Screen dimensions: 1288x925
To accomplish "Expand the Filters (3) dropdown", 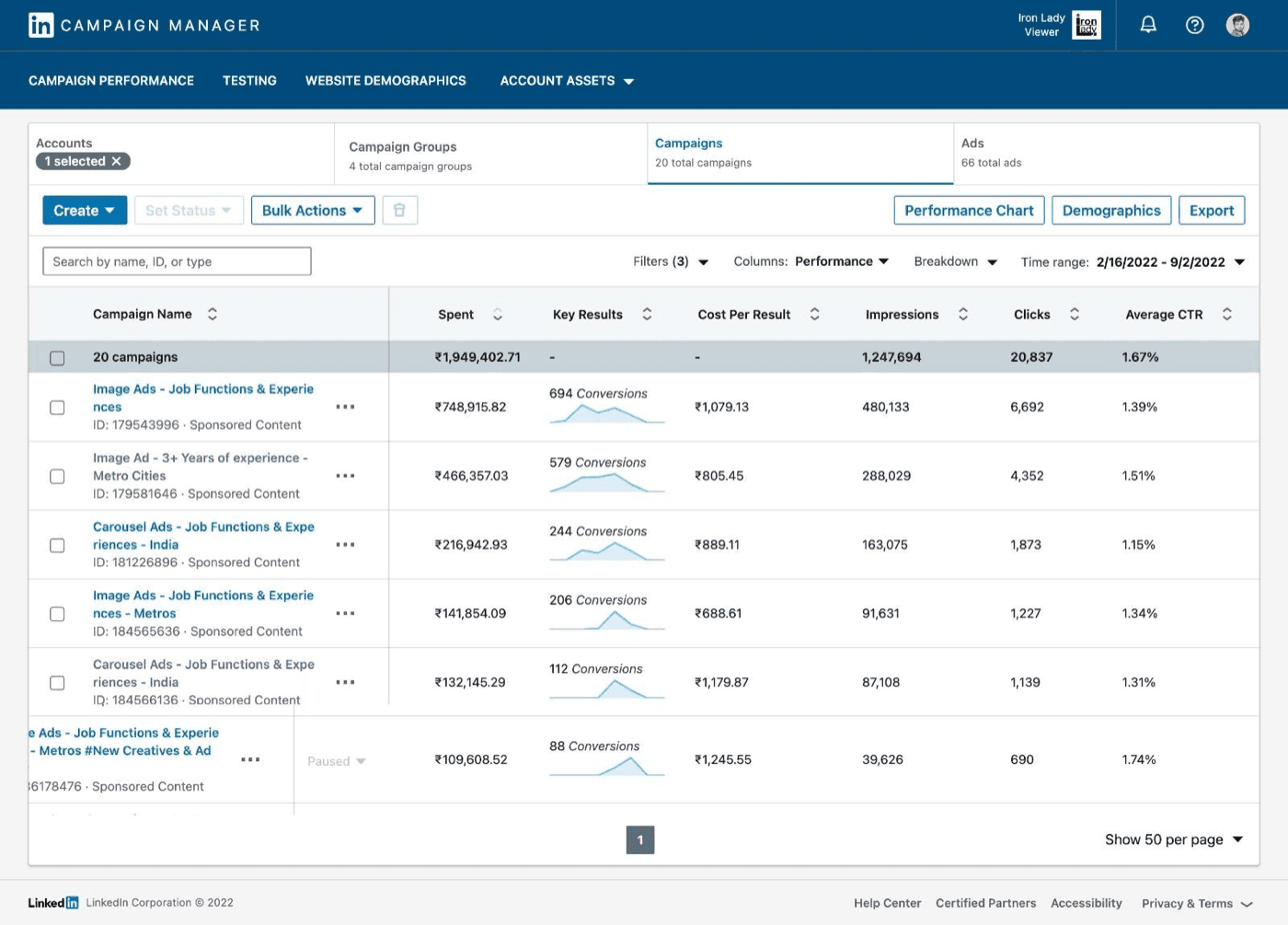I will coord(671,261).
